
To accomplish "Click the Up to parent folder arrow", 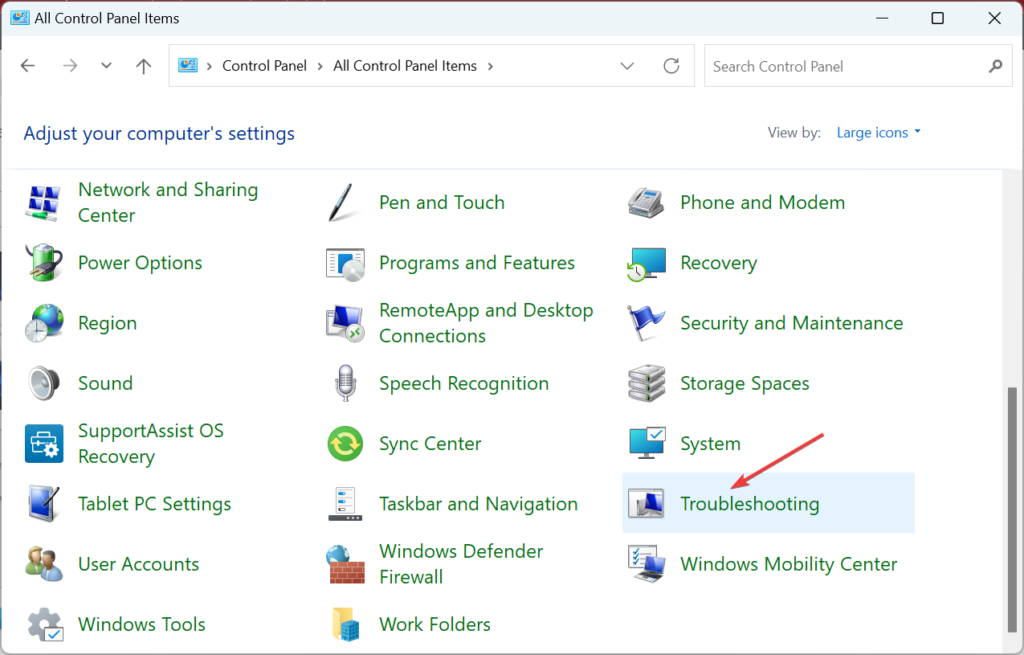I will pyautogui.click(x=144, y=65).
